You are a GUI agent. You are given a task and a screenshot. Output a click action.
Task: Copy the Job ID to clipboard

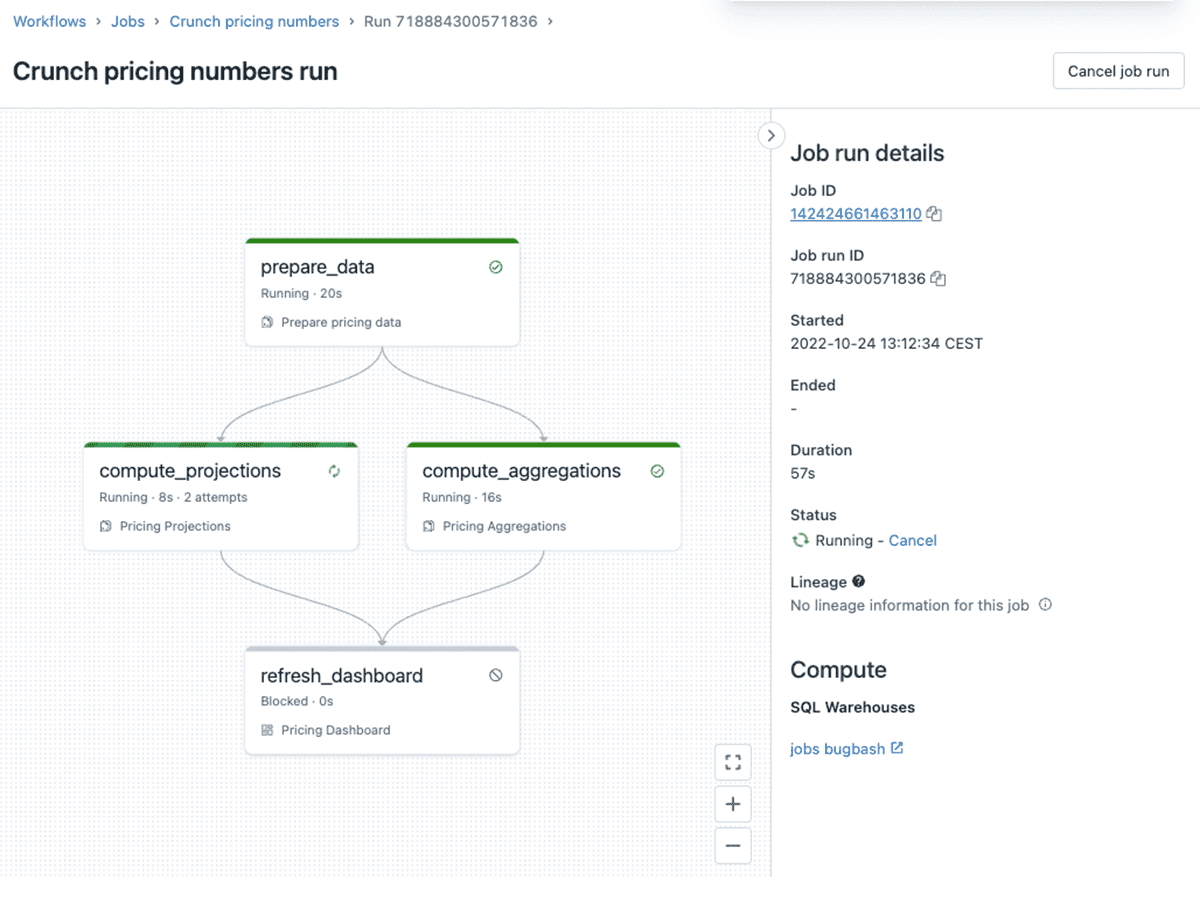(x=934, y=214)
